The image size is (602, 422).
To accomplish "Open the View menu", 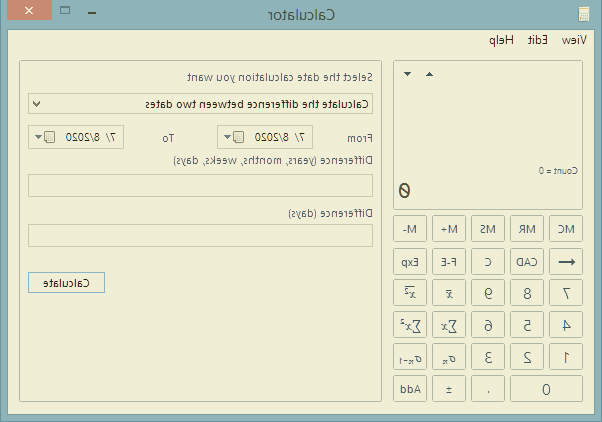I will click(574, 40).
